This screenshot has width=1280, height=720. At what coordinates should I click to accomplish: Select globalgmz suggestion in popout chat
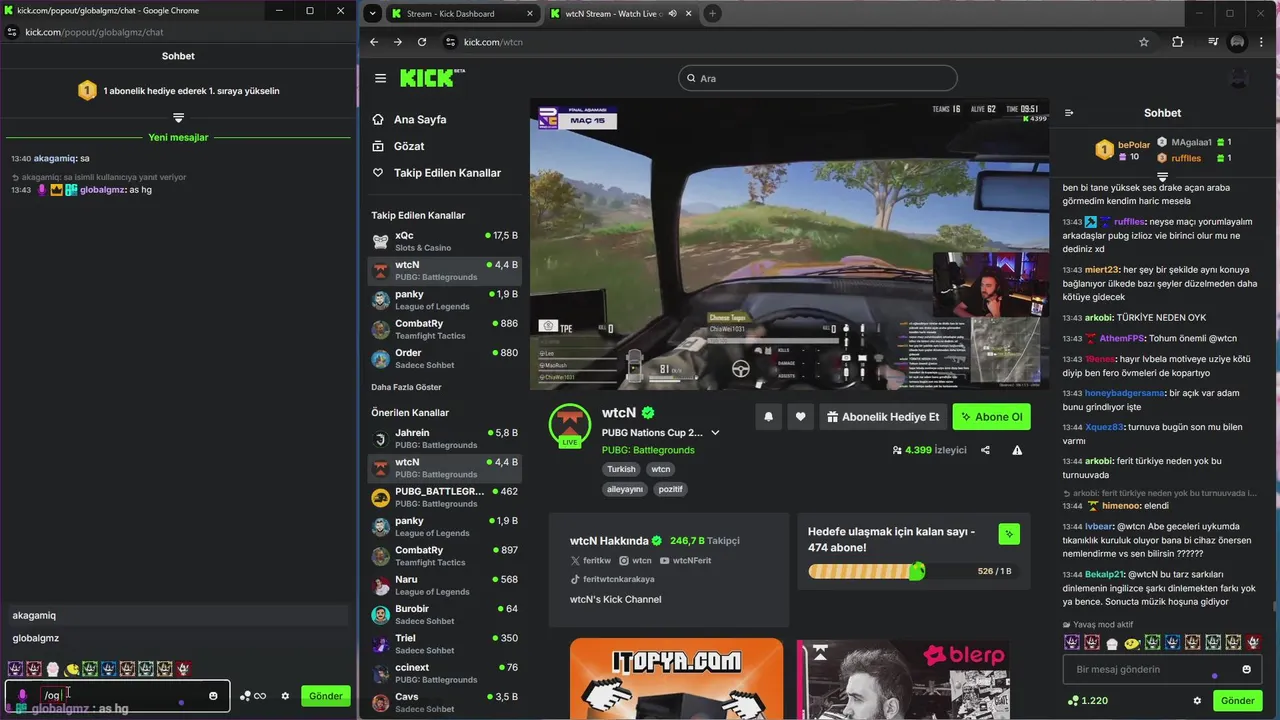click(x=178, y=638)
